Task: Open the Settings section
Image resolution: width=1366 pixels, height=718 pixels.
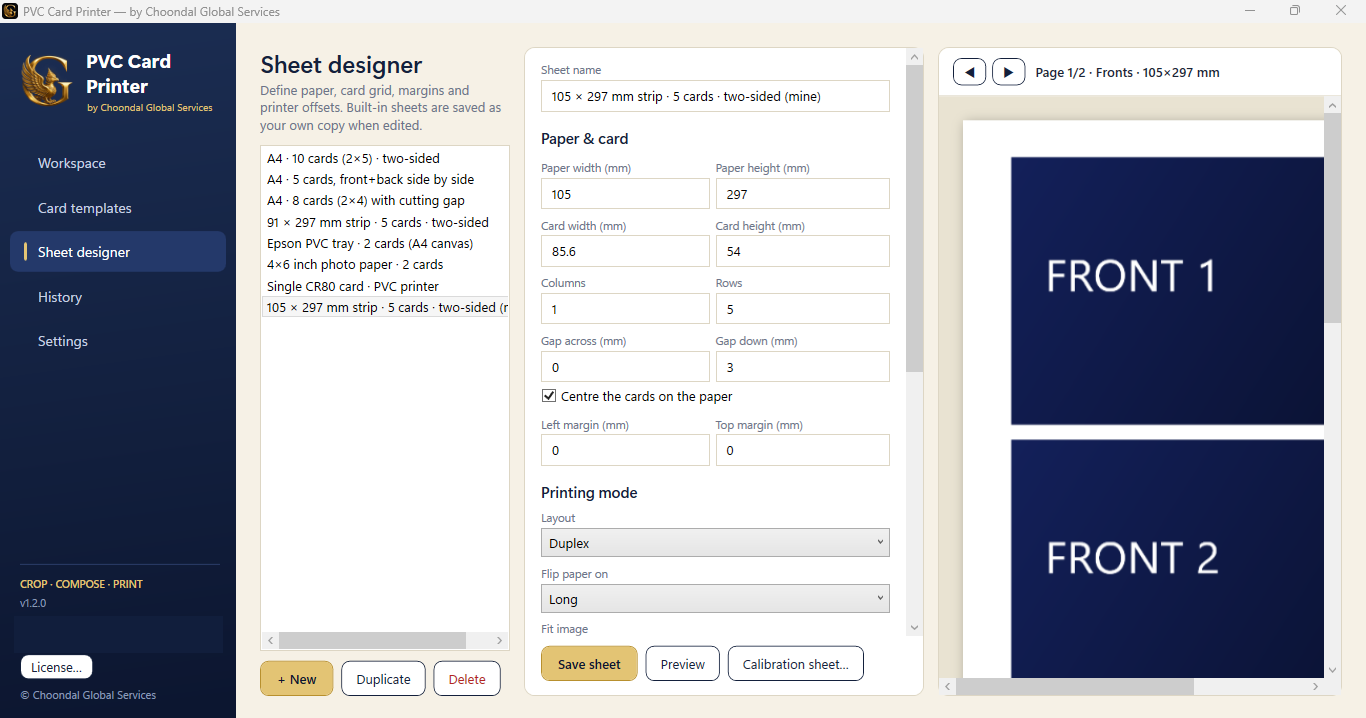Action: (118, 341)
